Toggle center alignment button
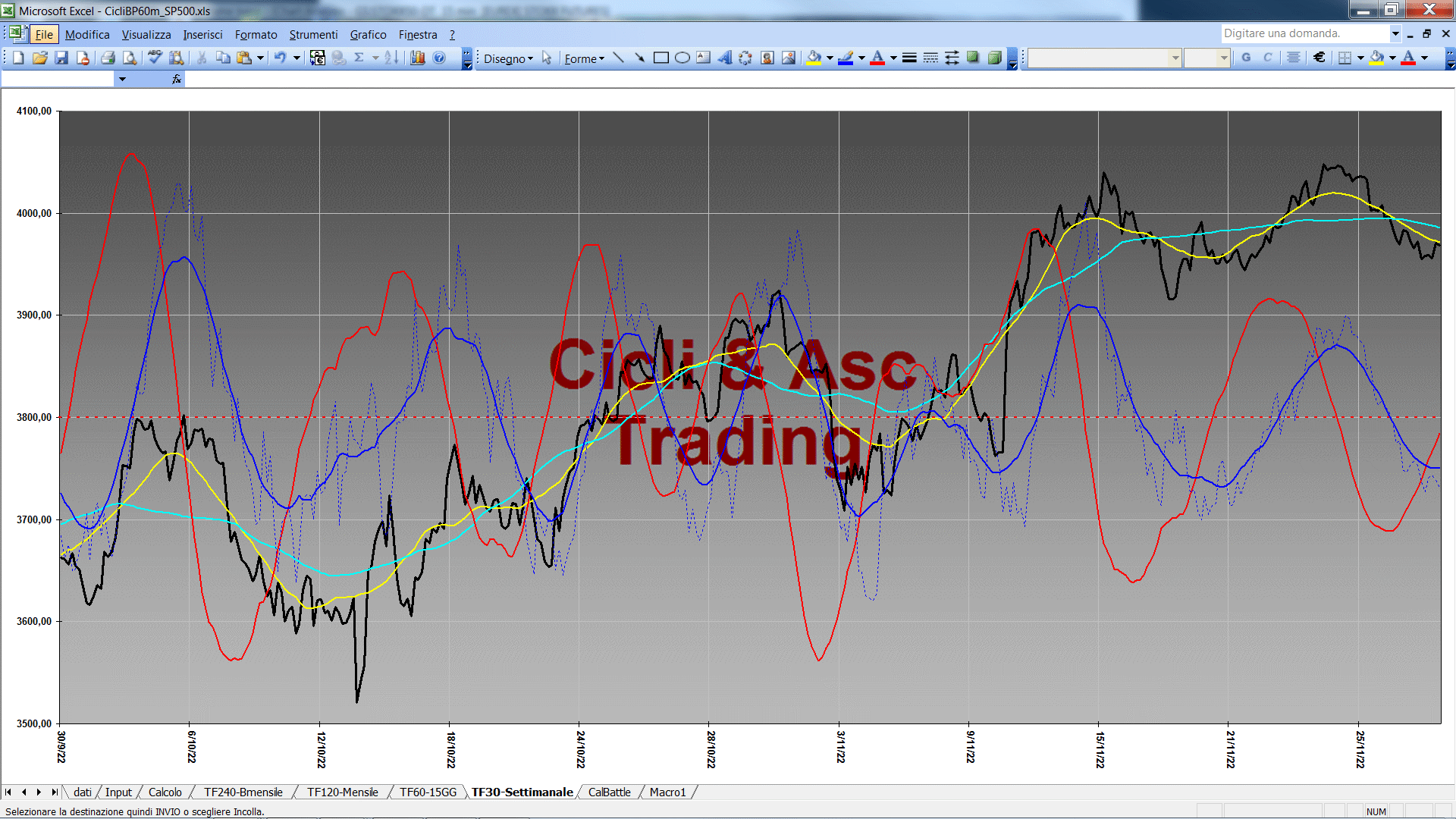 (1294, 58)
